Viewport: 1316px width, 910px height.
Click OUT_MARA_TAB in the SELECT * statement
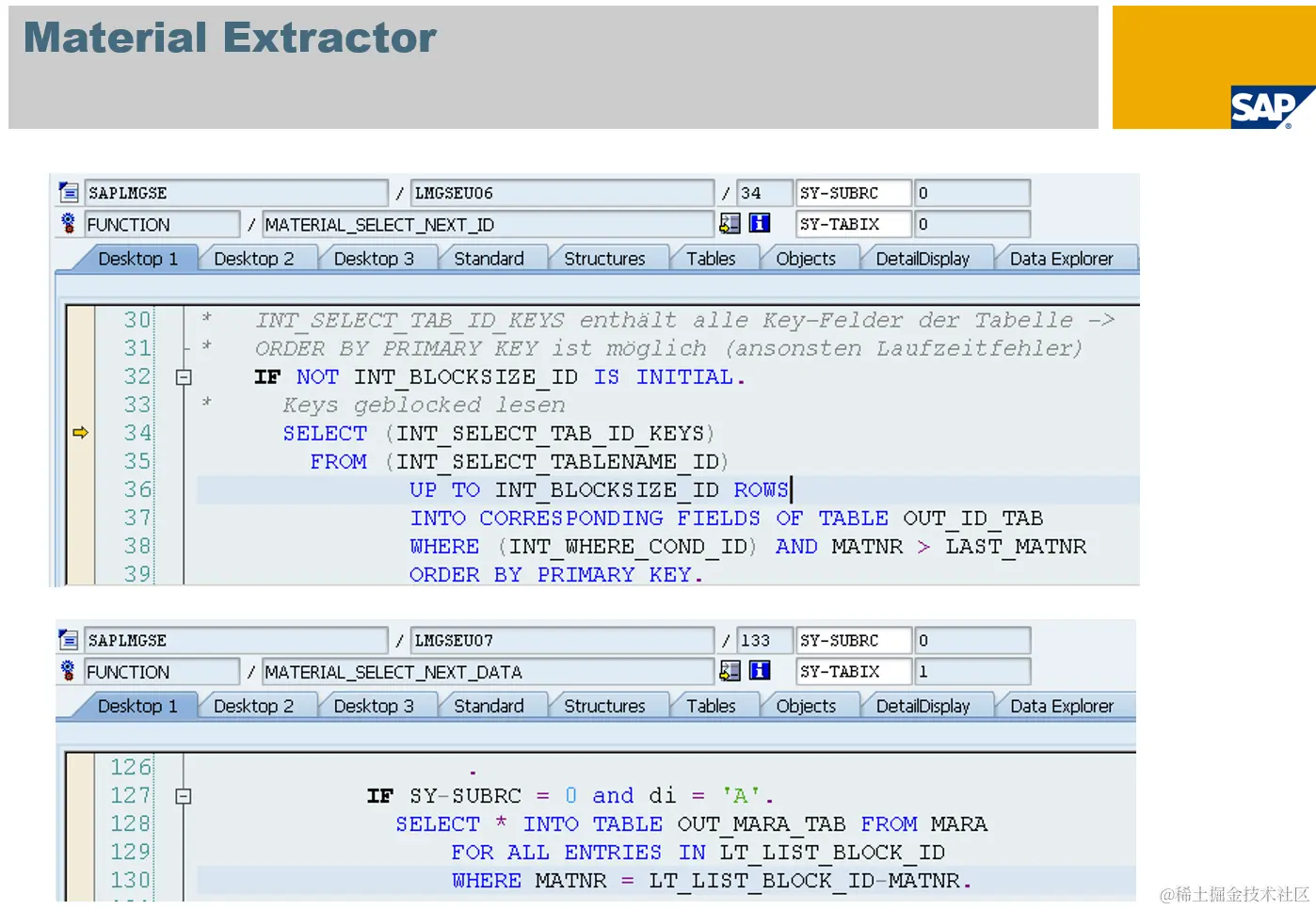(x=762, y=824)
